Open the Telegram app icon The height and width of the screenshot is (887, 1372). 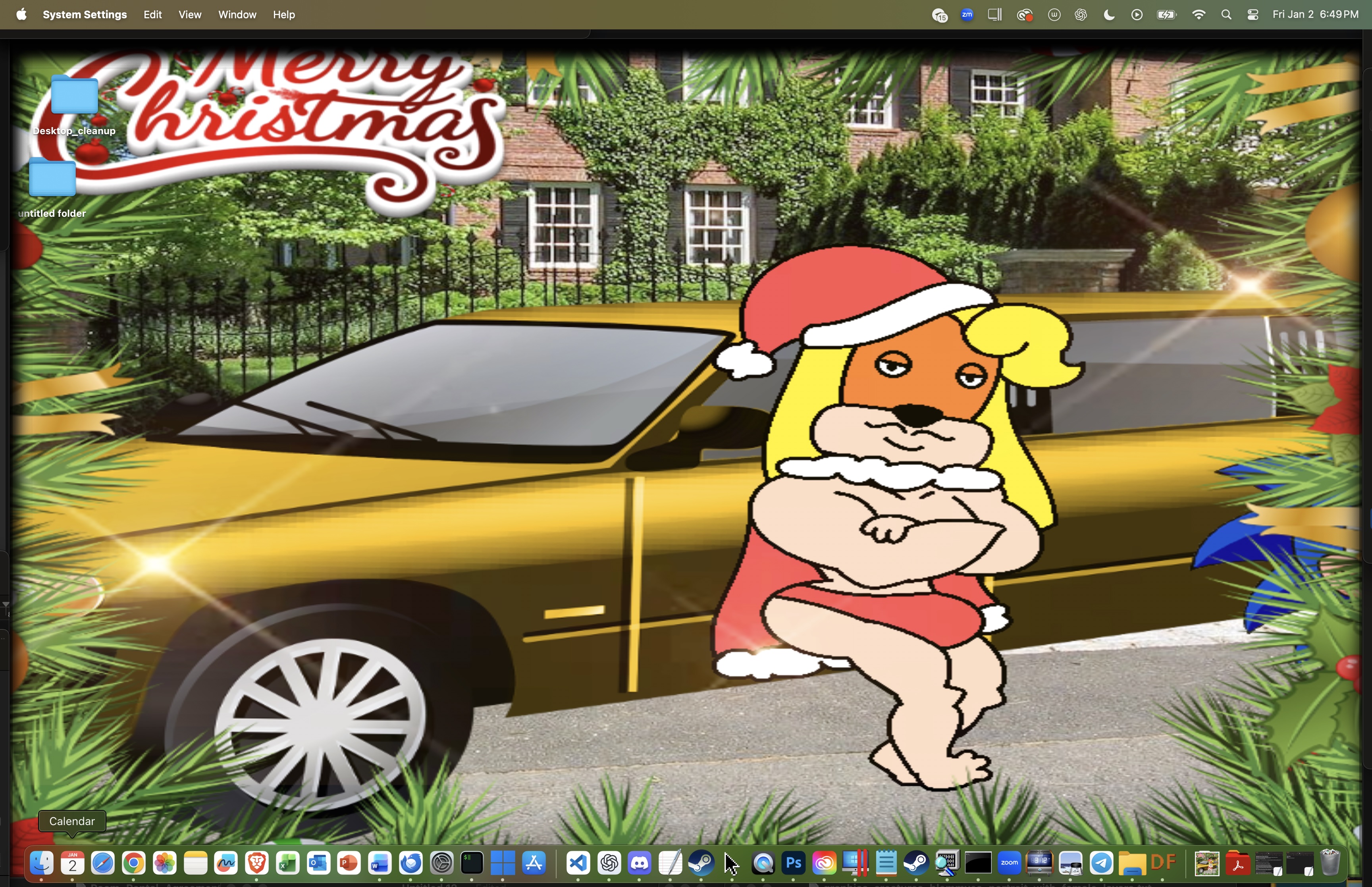point(1101,863)
